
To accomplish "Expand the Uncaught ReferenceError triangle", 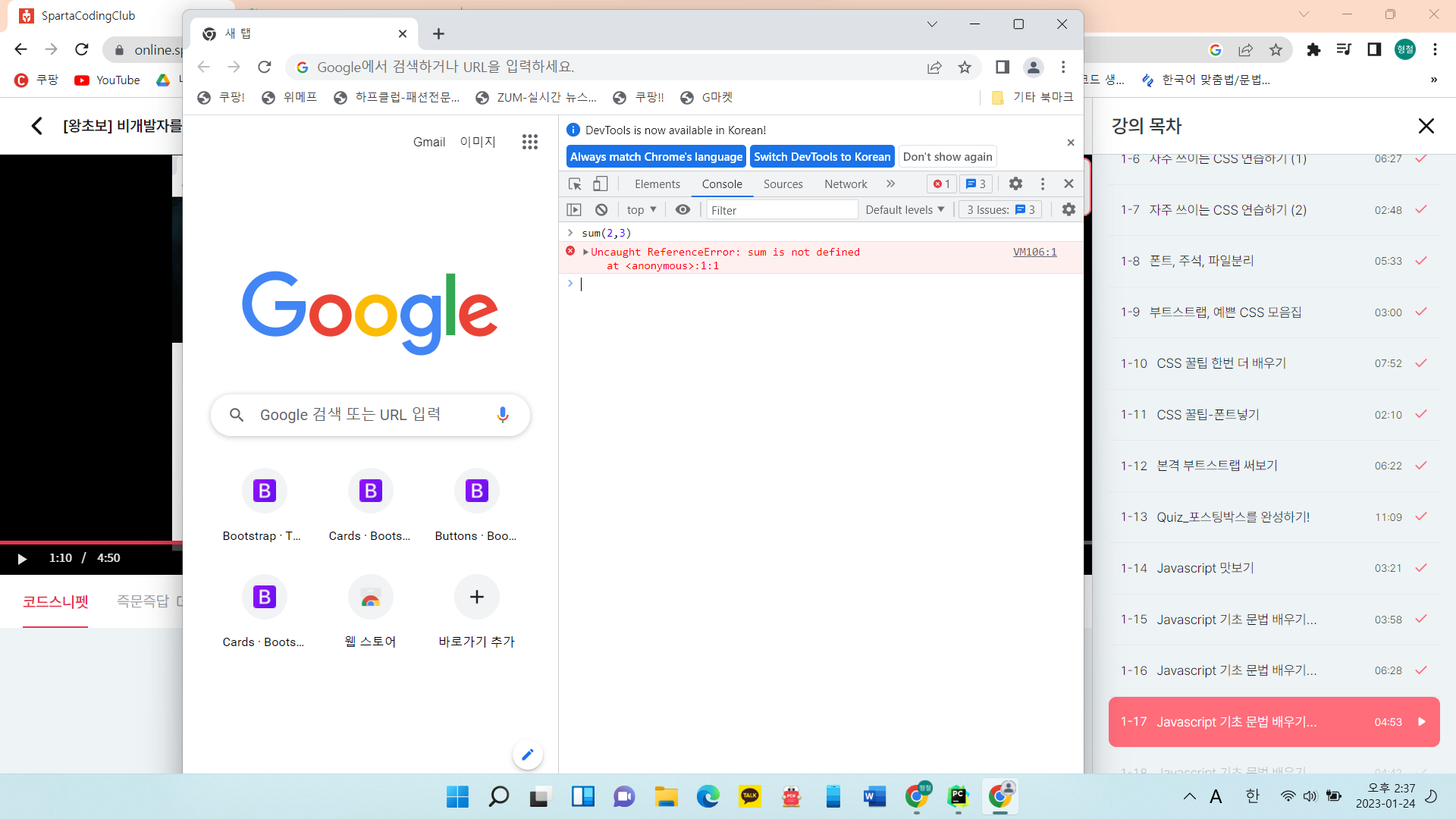I will point(585,253).
